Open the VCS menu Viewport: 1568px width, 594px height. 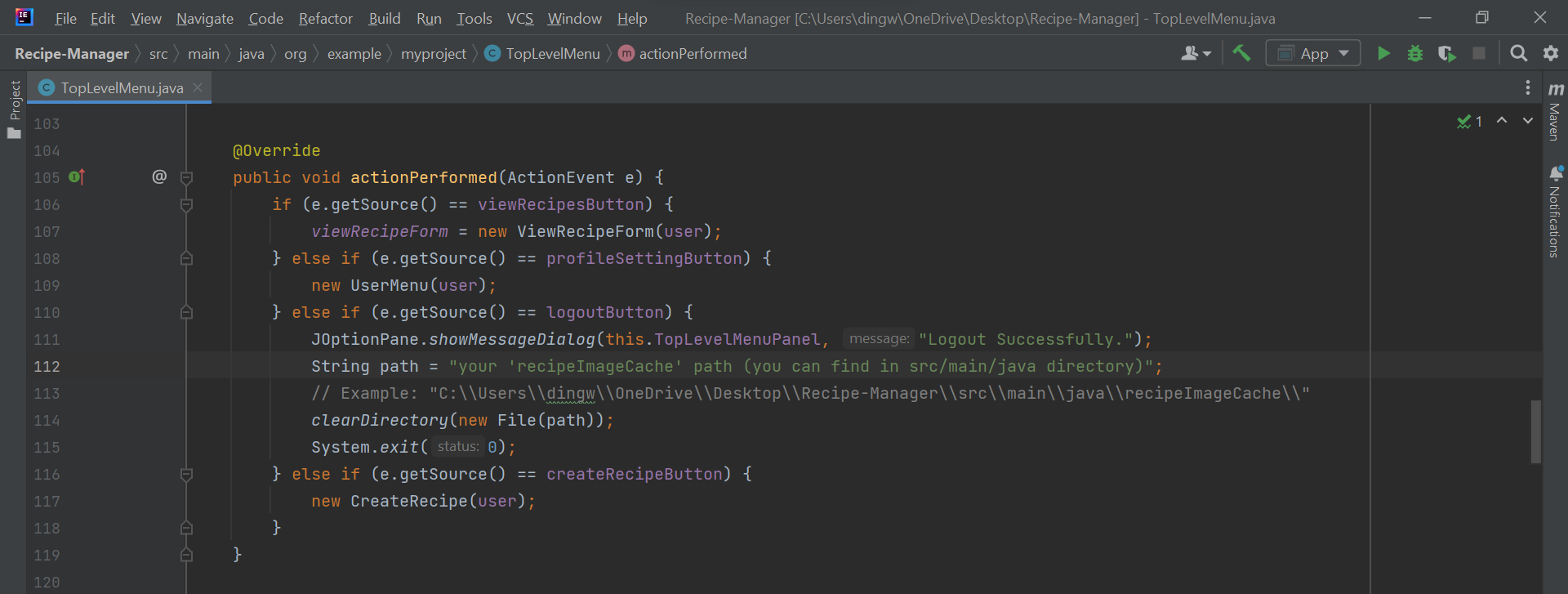(x=519, y=18)
